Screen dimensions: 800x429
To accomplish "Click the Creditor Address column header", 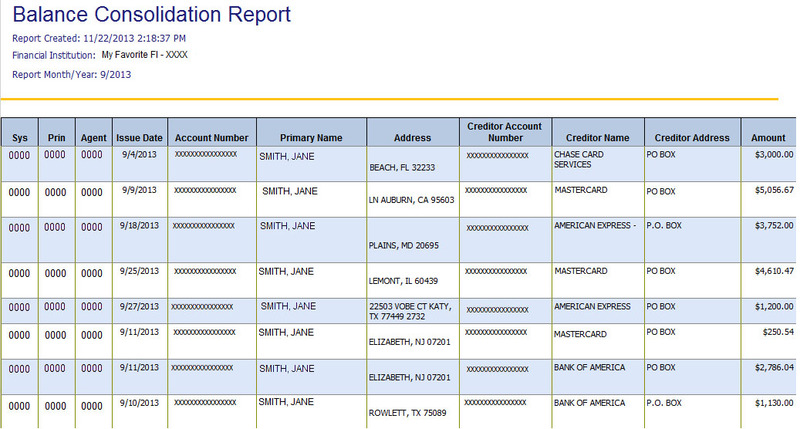I will (x=691, y=138).
